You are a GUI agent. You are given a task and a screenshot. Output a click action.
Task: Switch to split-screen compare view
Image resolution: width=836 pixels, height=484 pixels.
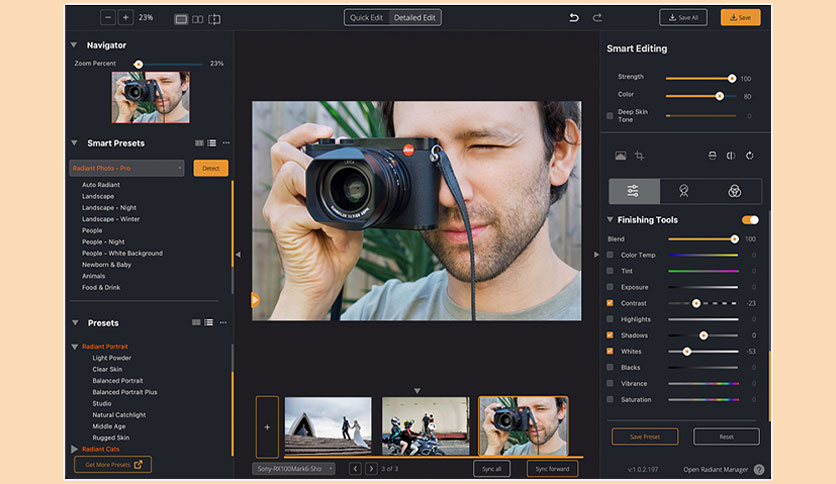click(214, 19)
